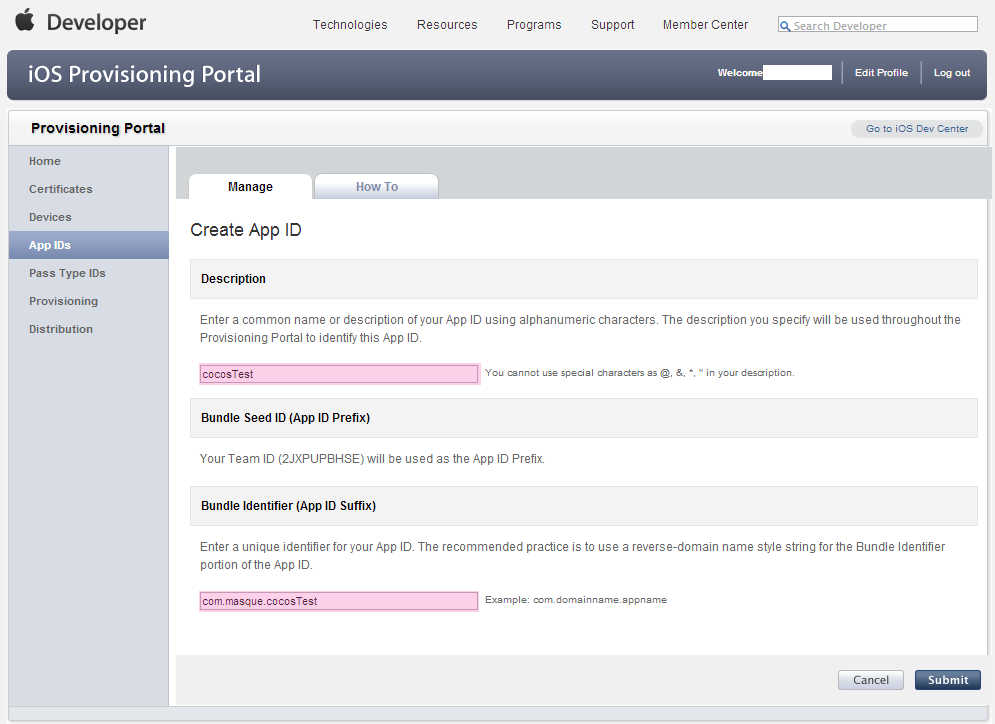The width and height of the screenshot is (995, 724).
Task: Click the Cancel button
Action: (871, 680)
